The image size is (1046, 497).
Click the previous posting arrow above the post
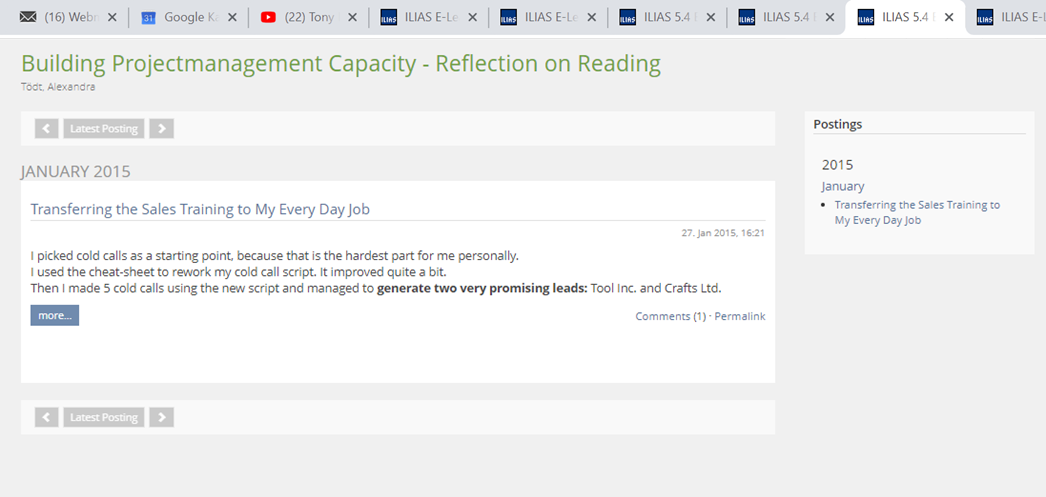pyautogui.click(x=46, y=128)
